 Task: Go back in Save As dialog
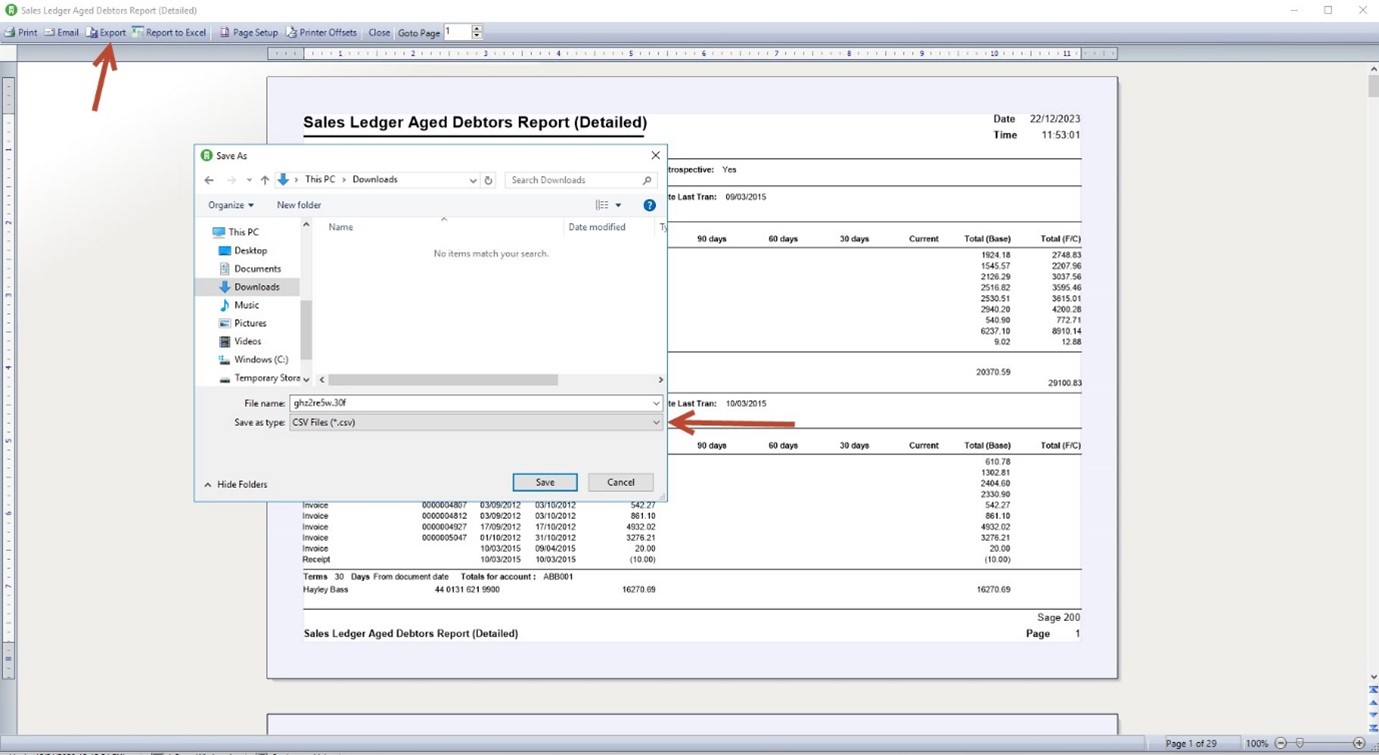pyautogui.click(x=209, y=180)
